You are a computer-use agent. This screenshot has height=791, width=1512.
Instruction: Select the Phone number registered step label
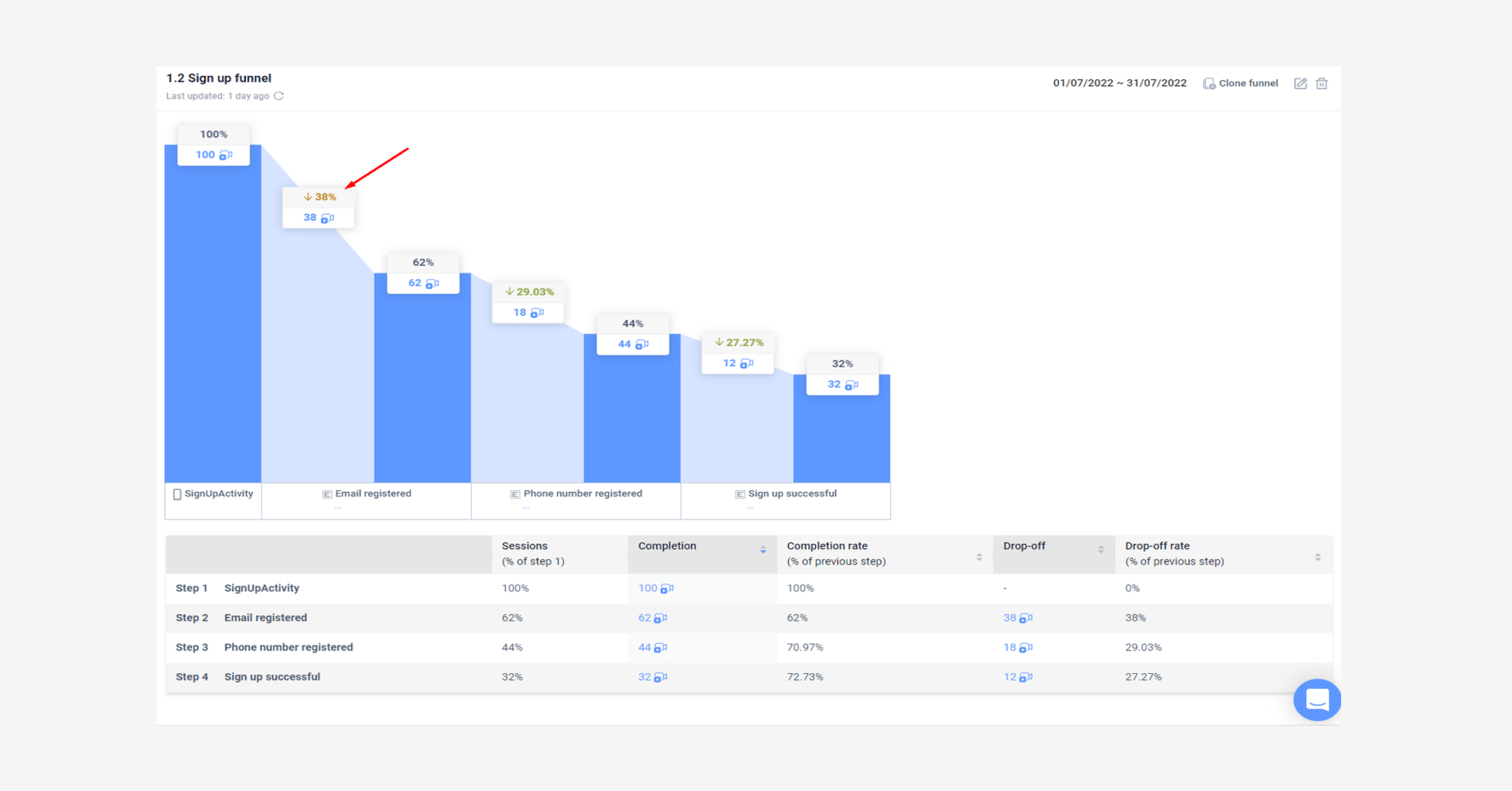(x=582, y=494)
